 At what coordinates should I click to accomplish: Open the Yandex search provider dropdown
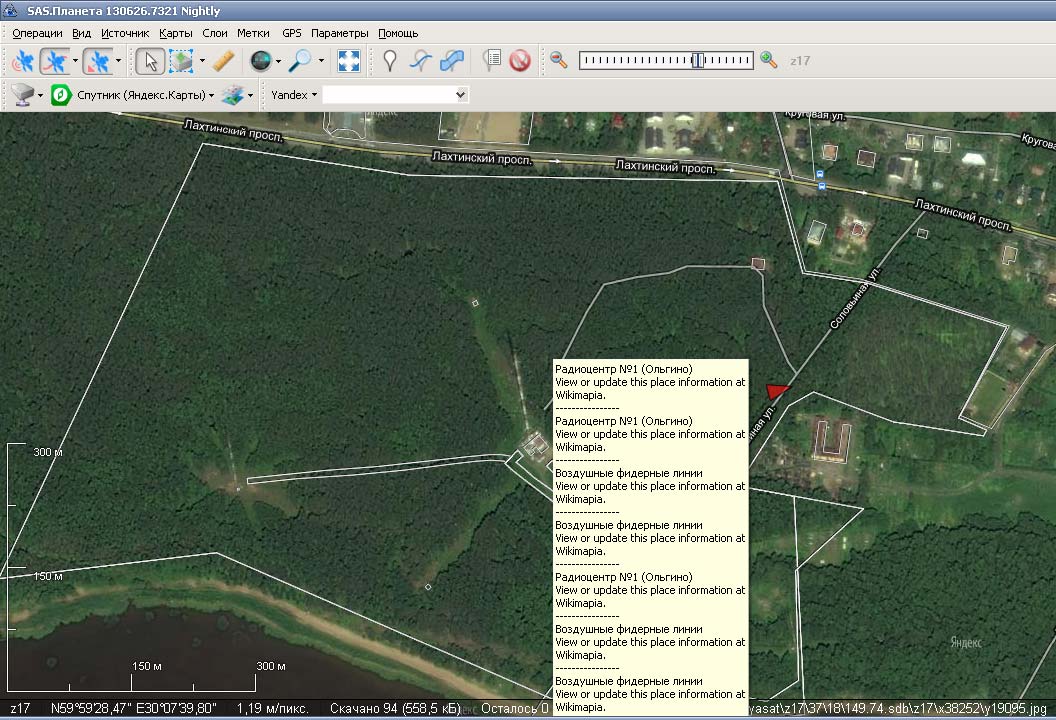click(x=294, y=95)
